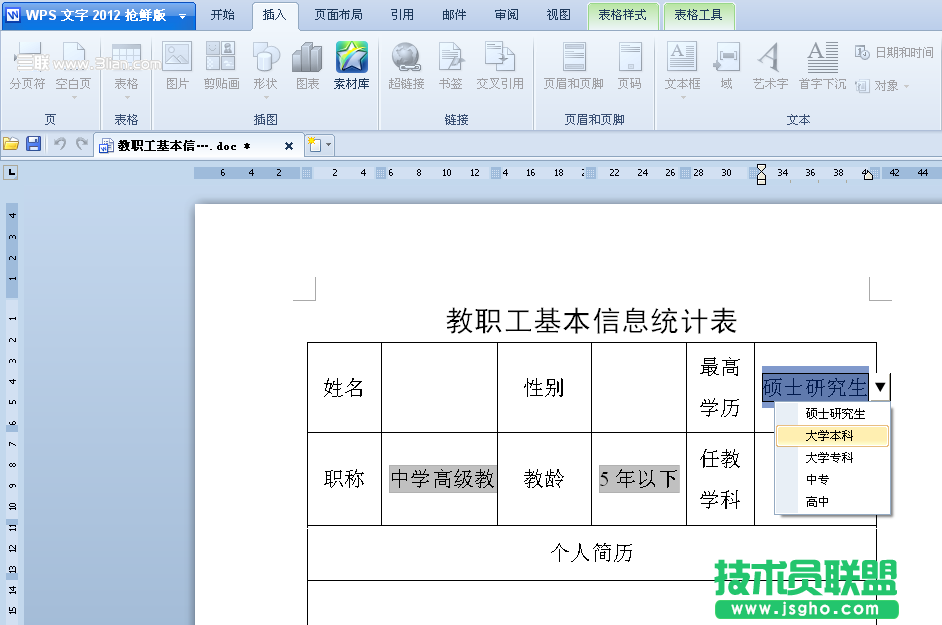
Task: Click the 书签 bookmark icon
Action: click(x=451, y=66)
